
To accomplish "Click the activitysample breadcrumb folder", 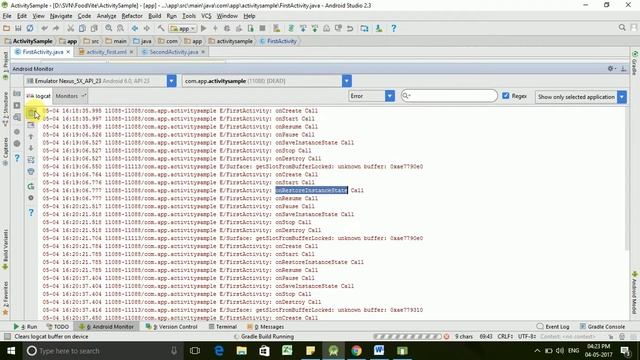I will tap(231, 41).
